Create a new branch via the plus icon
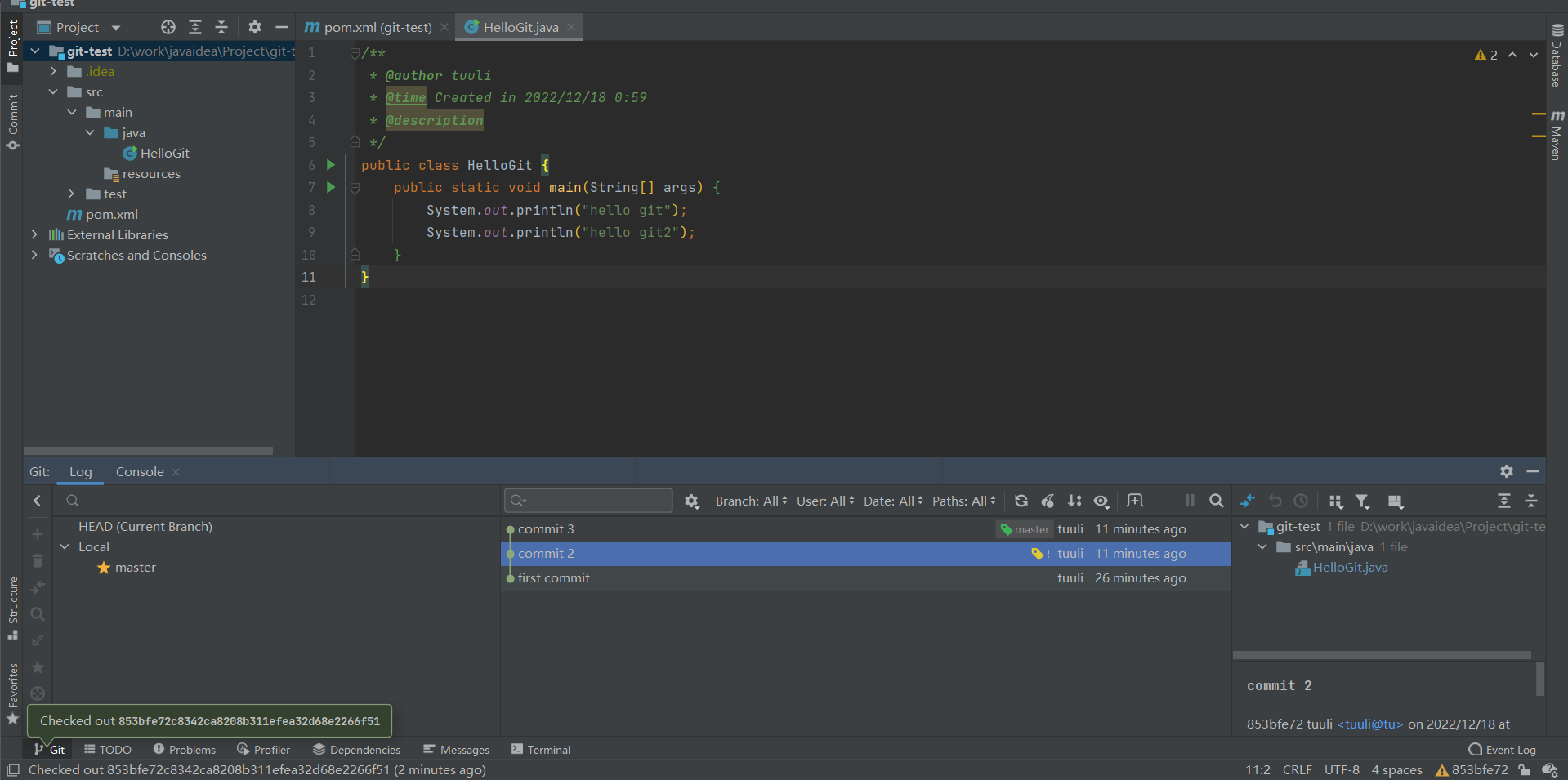The image size is (1568, 780). coord(37,533)
